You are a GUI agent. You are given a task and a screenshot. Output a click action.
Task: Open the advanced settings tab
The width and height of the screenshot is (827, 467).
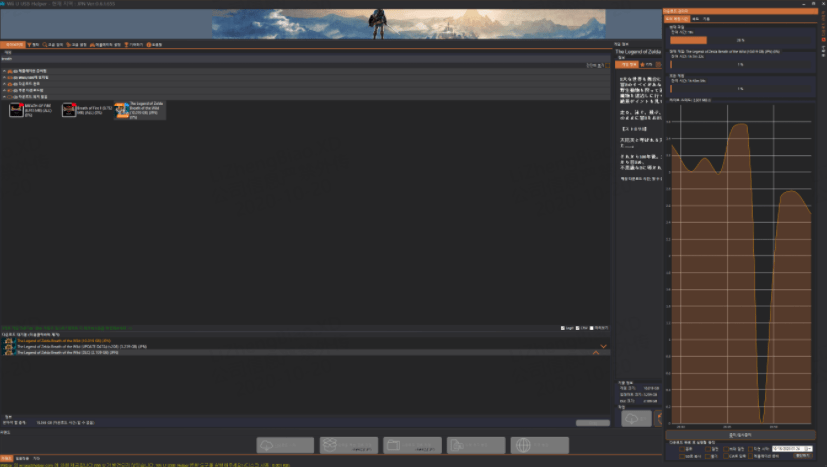(75, 44)
